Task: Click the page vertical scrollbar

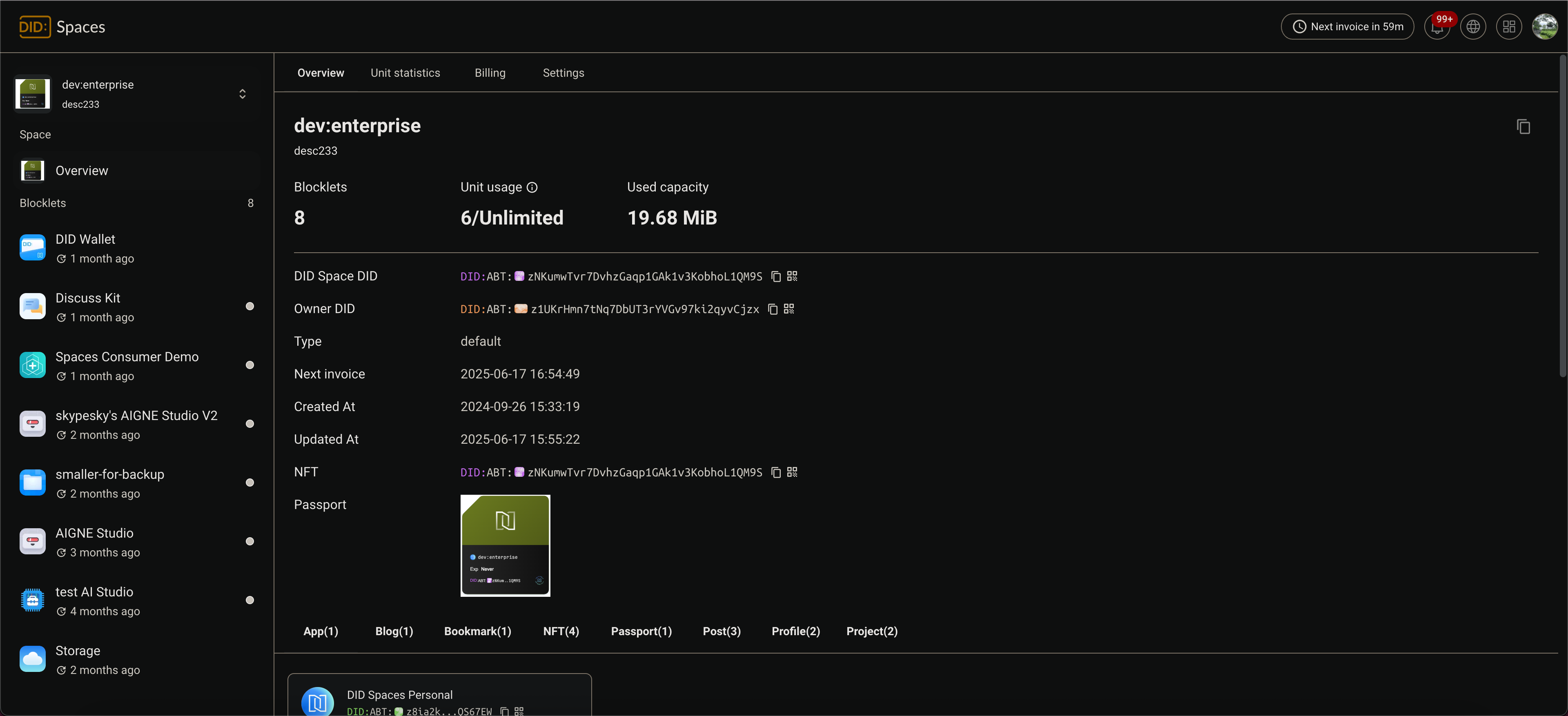Action: (x=1562, y=216)
